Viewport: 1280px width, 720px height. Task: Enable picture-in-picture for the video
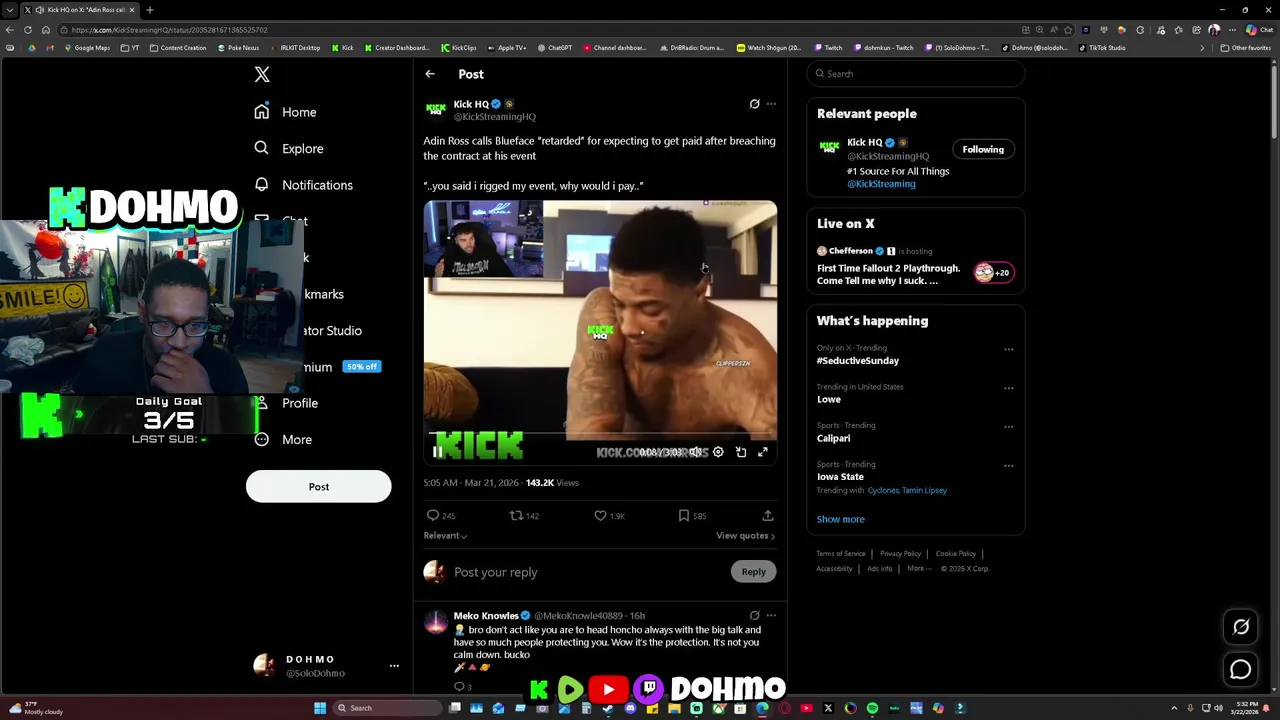coord(741,452)
